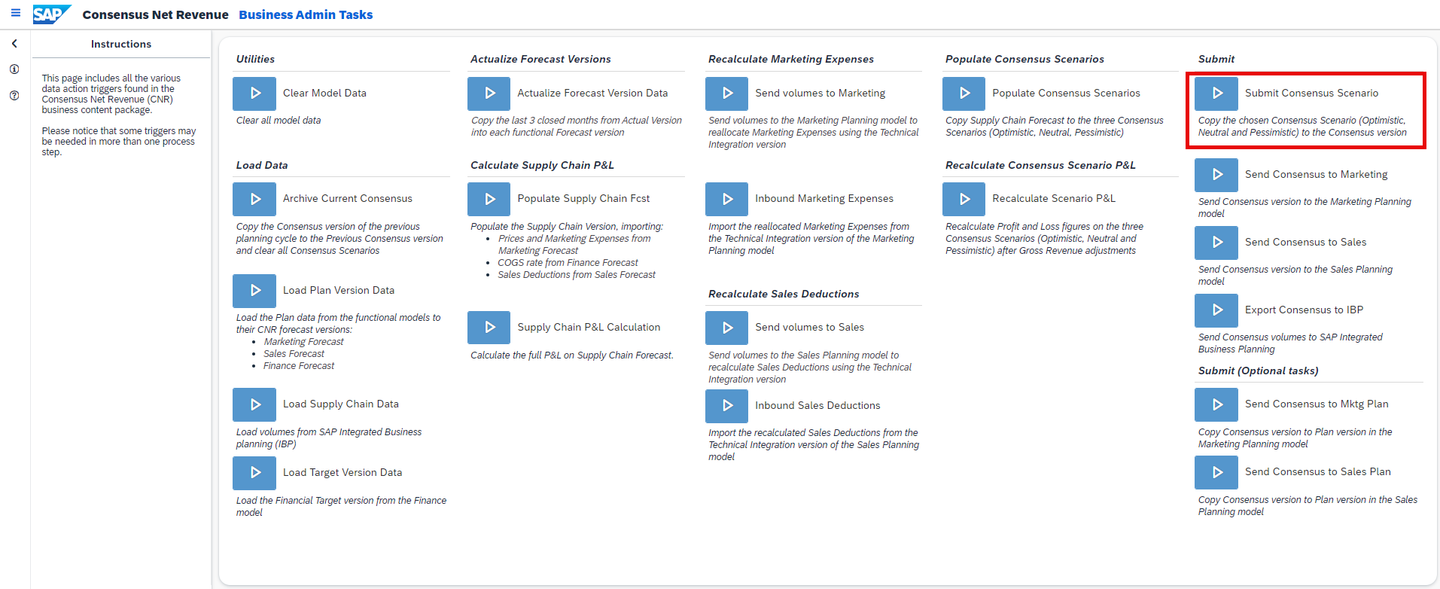Run the Send volumes to Sales trigger

click(x=727, y=328)
